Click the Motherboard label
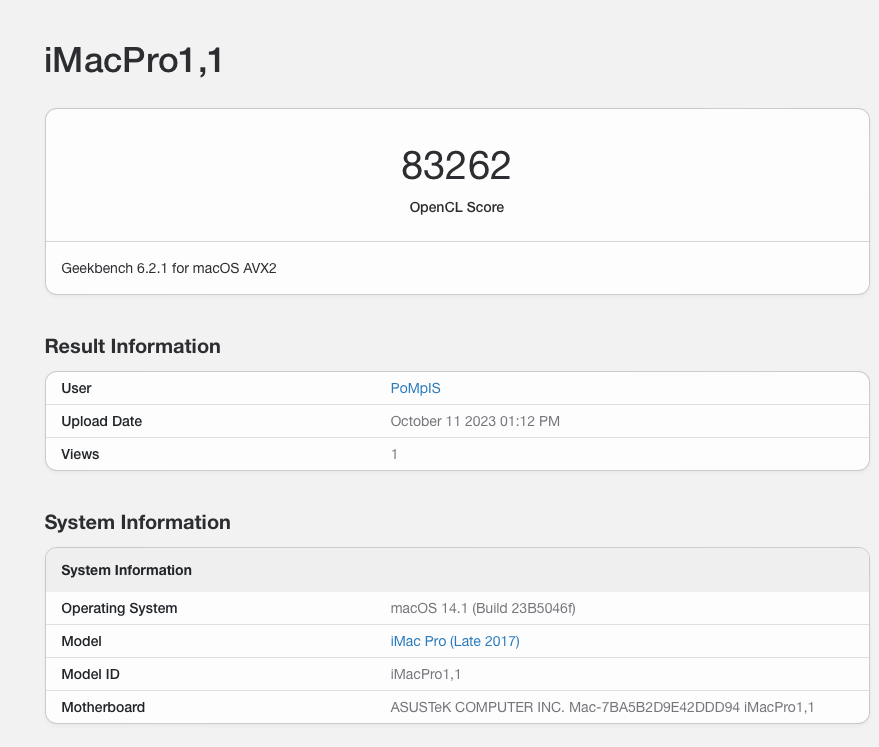The image size is (879, 747). tap(103, 707)
